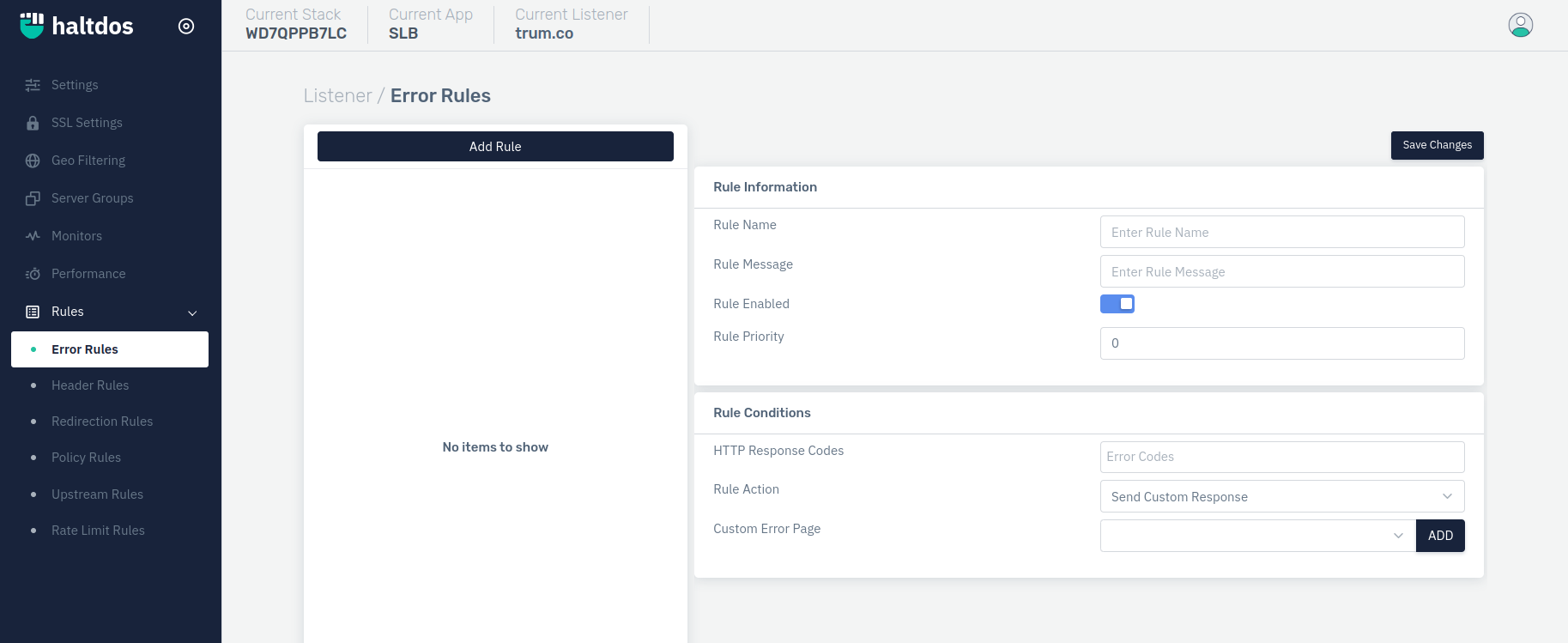This screenshot has height=643, width=1568.
Task: Click Current Listener trum.co
Action: 572,24
